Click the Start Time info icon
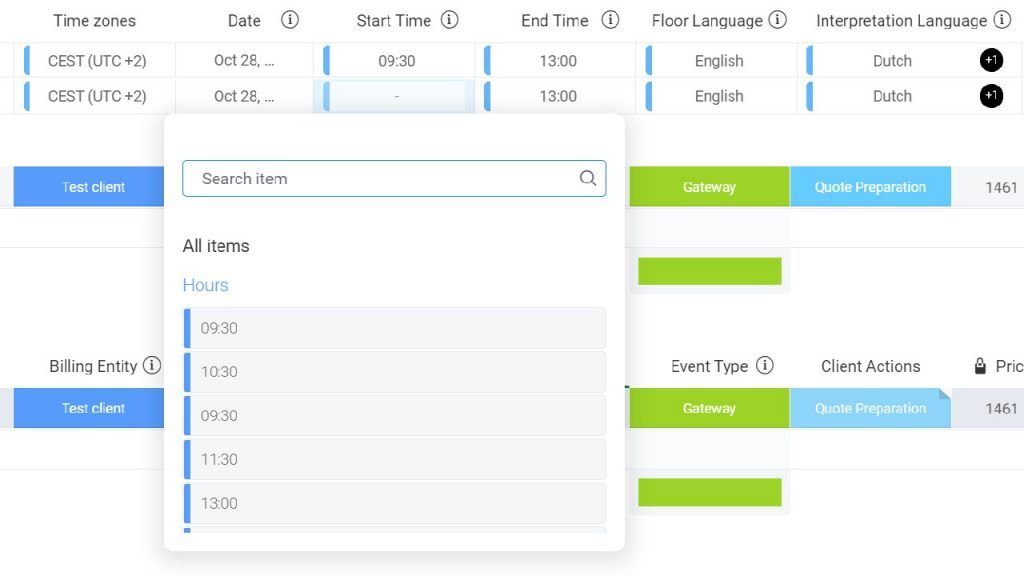The image size is (1024, 576). coord(448,19)
